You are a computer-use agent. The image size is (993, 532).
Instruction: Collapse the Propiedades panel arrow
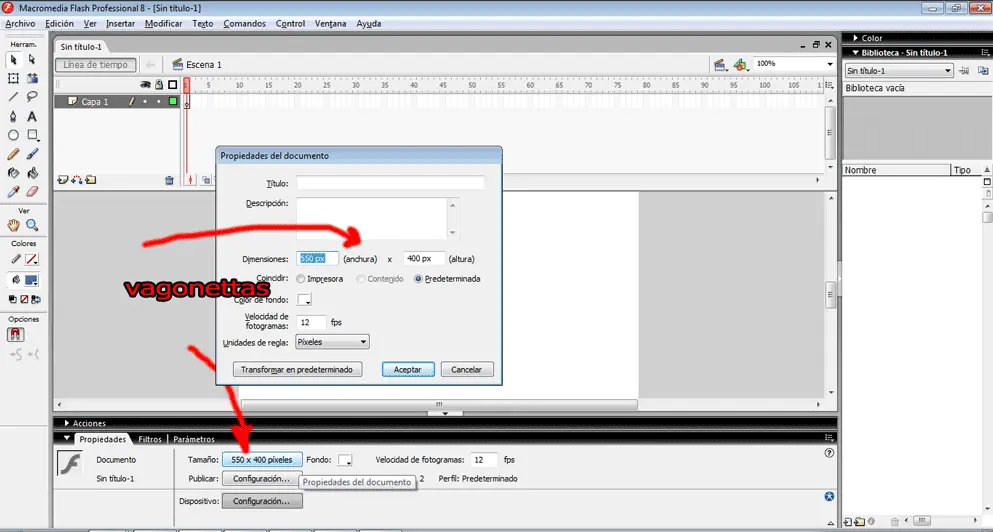pos(66,438)
